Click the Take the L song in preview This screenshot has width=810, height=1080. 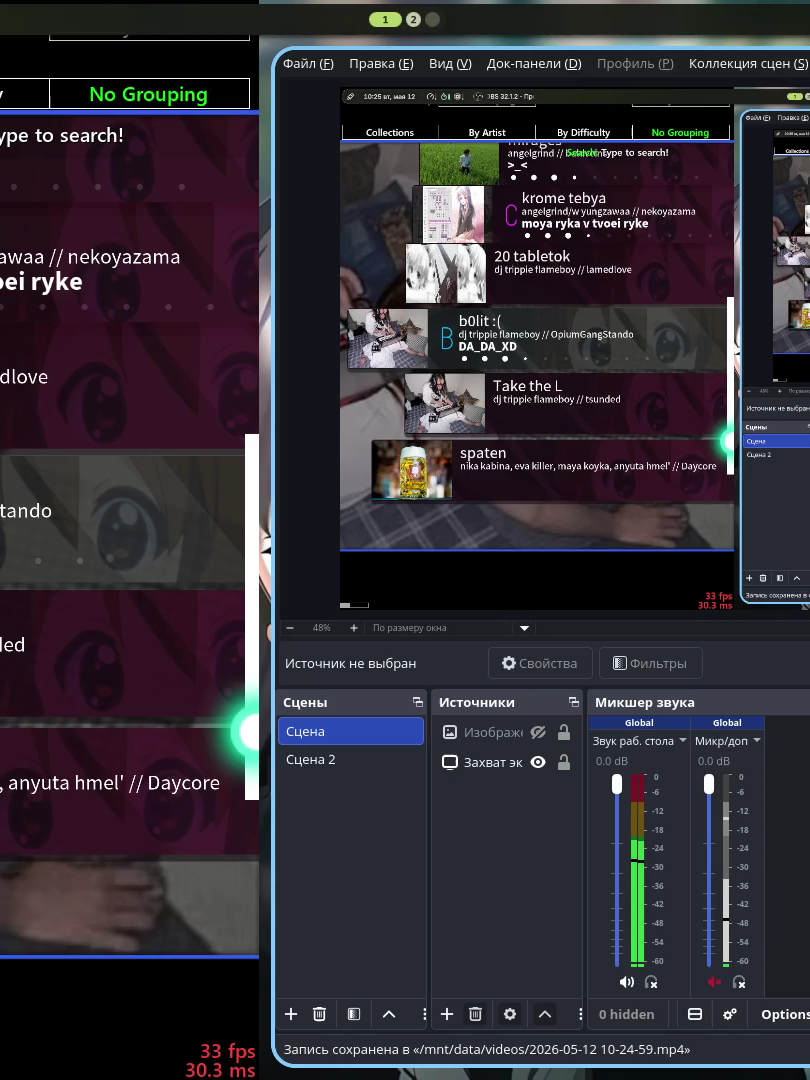pos(569,403)
